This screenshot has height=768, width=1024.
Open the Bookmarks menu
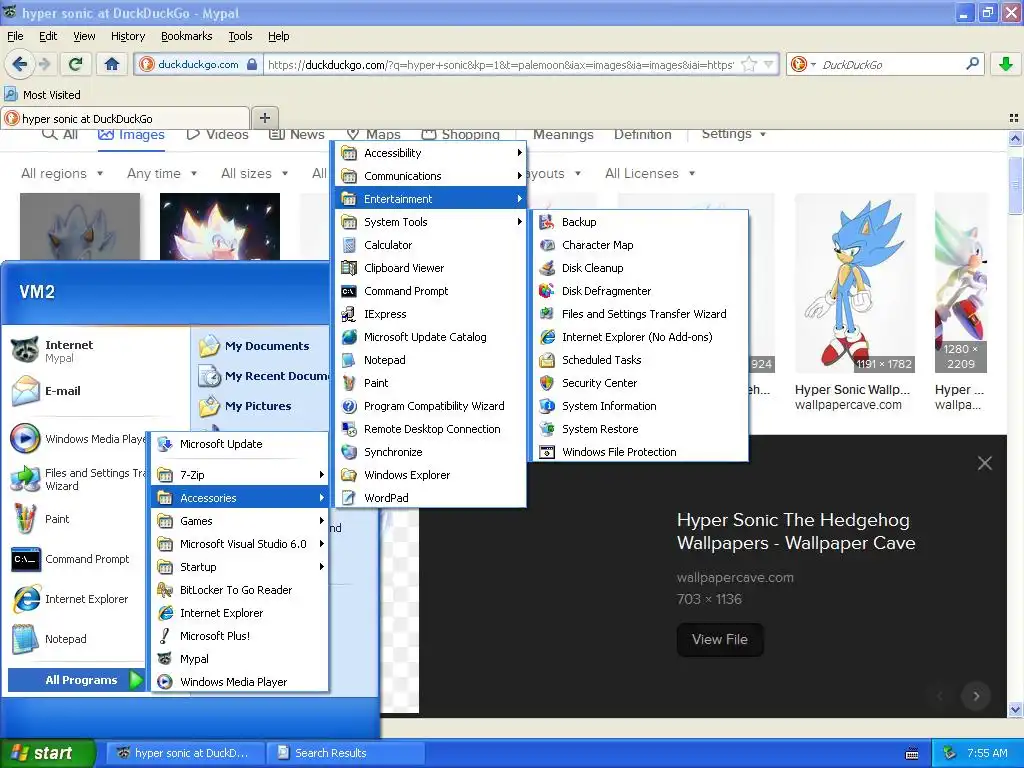tap(187, 36)
